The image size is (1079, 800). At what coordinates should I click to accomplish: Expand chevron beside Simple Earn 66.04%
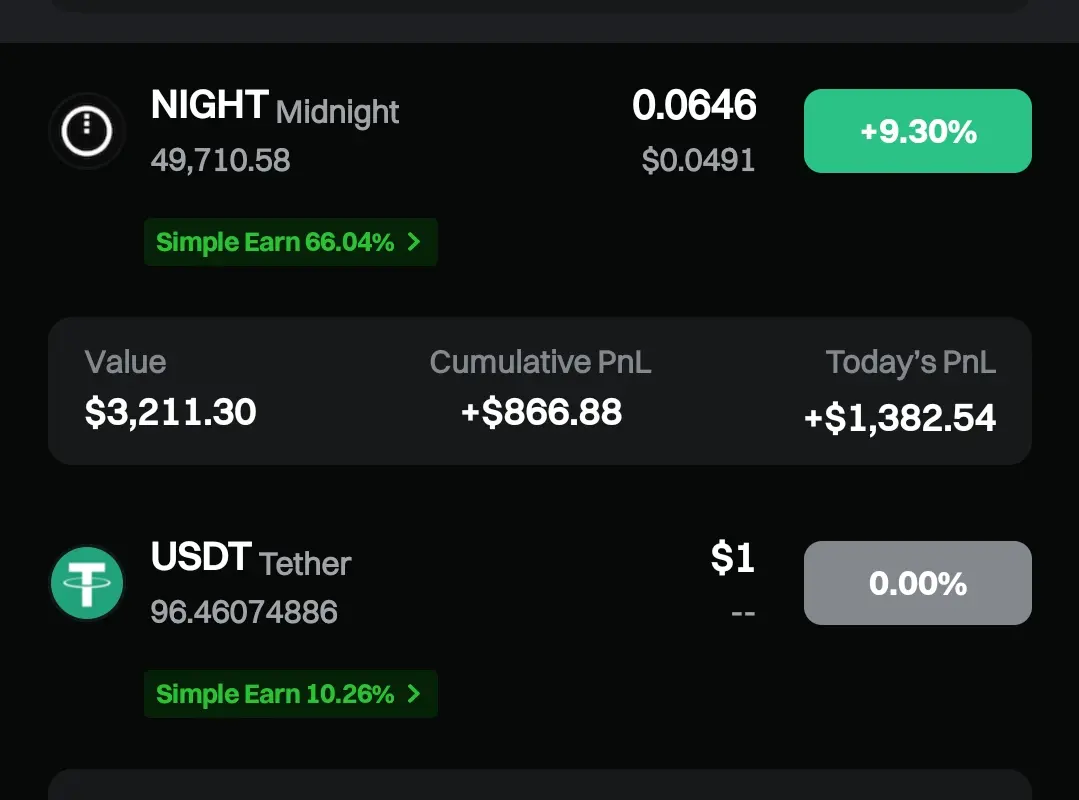pos(414,242)
